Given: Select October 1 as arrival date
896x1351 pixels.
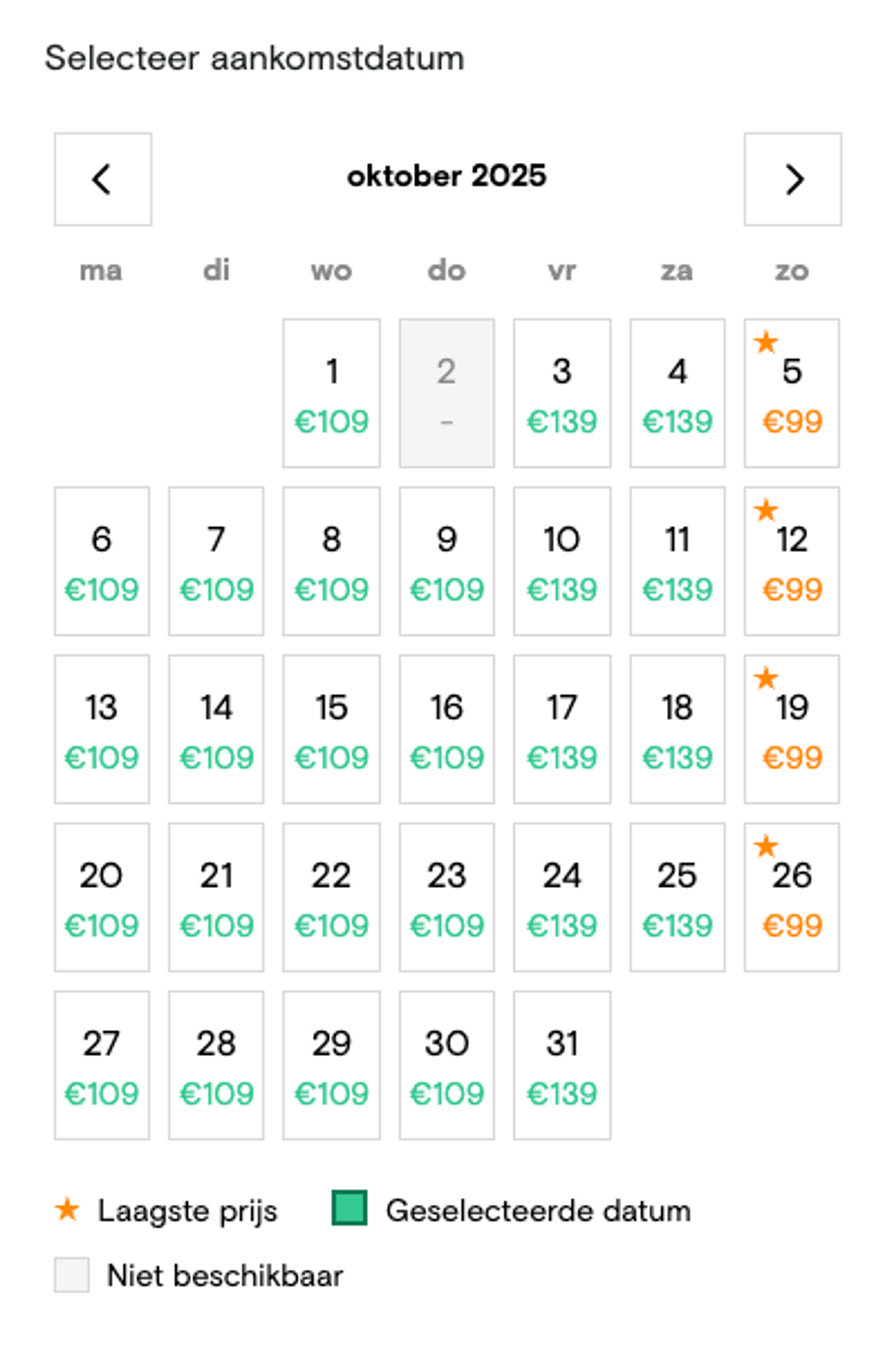Looking at the screenshot, I should [331, 393].
